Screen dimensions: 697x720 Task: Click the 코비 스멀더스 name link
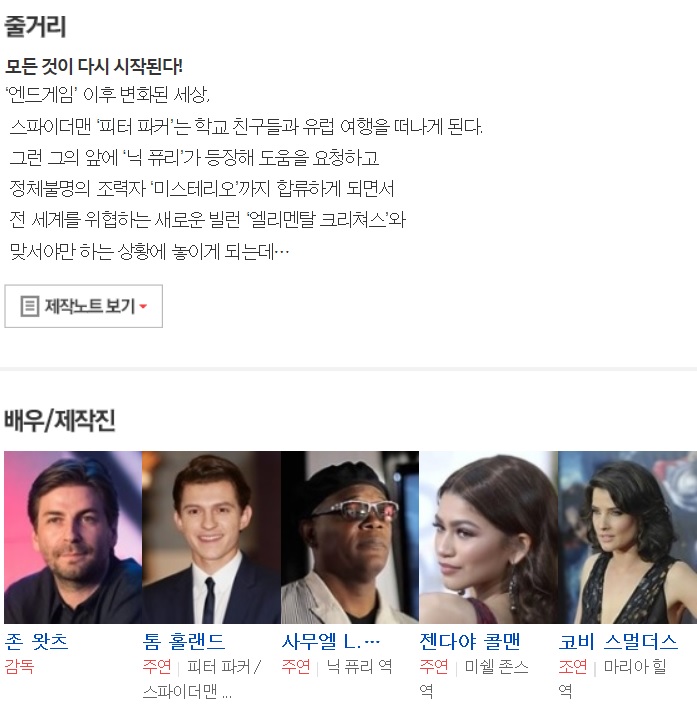(618, 641)
